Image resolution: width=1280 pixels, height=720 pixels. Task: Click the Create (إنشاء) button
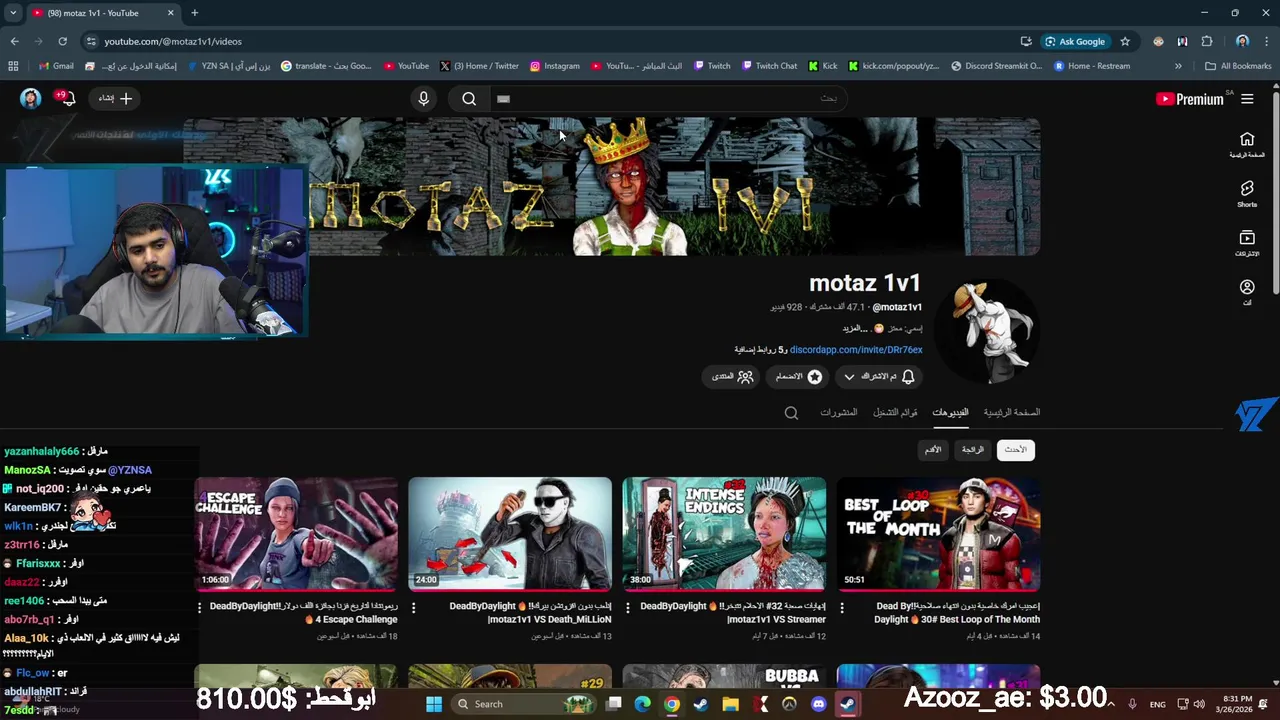(x=115, y=98)
